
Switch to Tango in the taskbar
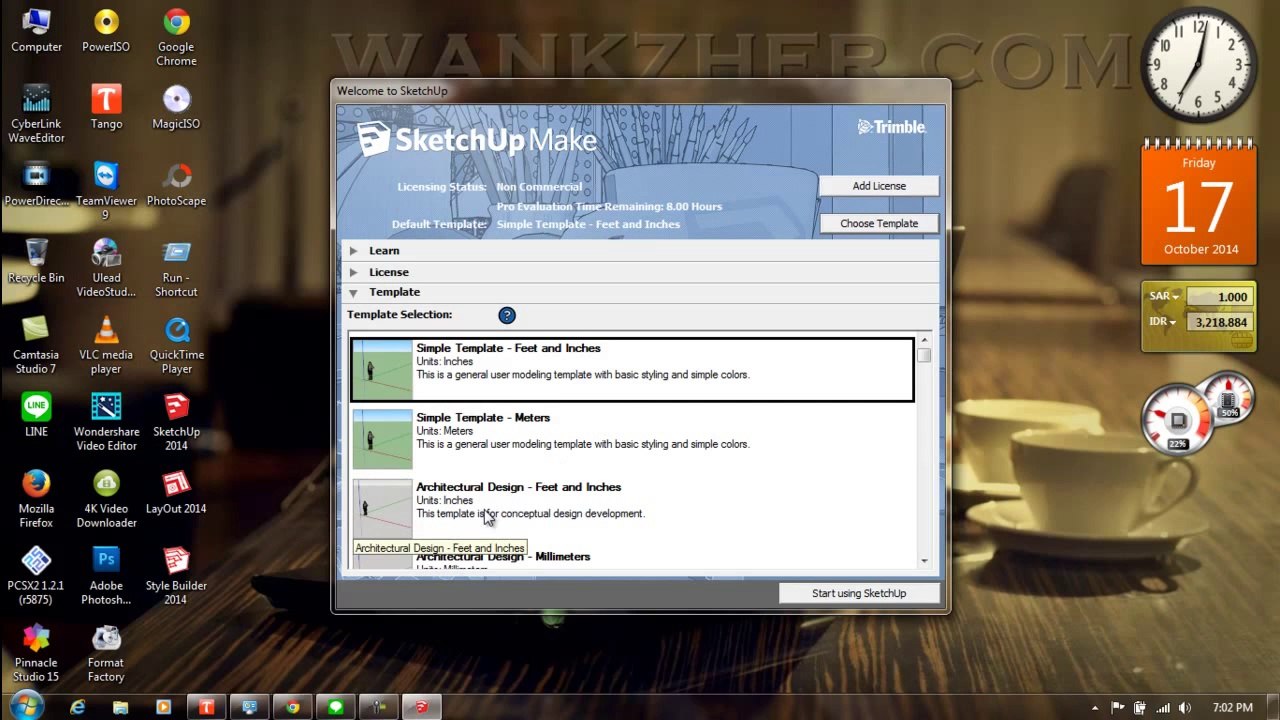click(x=207, y=707)
